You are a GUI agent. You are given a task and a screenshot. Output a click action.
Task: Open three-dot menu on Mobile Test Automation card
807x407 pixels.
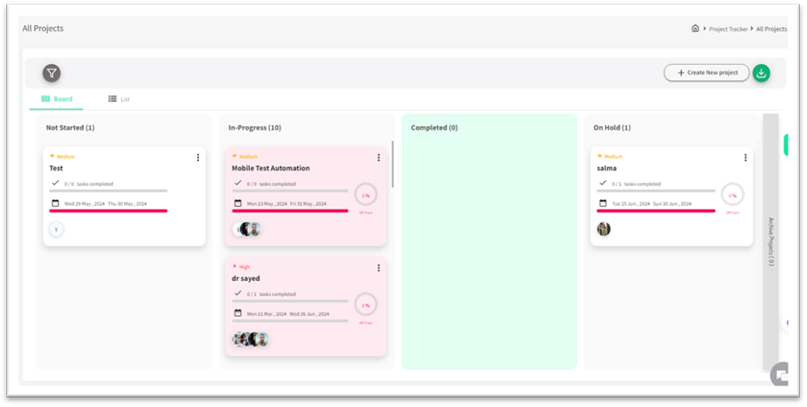pos(378,157)
